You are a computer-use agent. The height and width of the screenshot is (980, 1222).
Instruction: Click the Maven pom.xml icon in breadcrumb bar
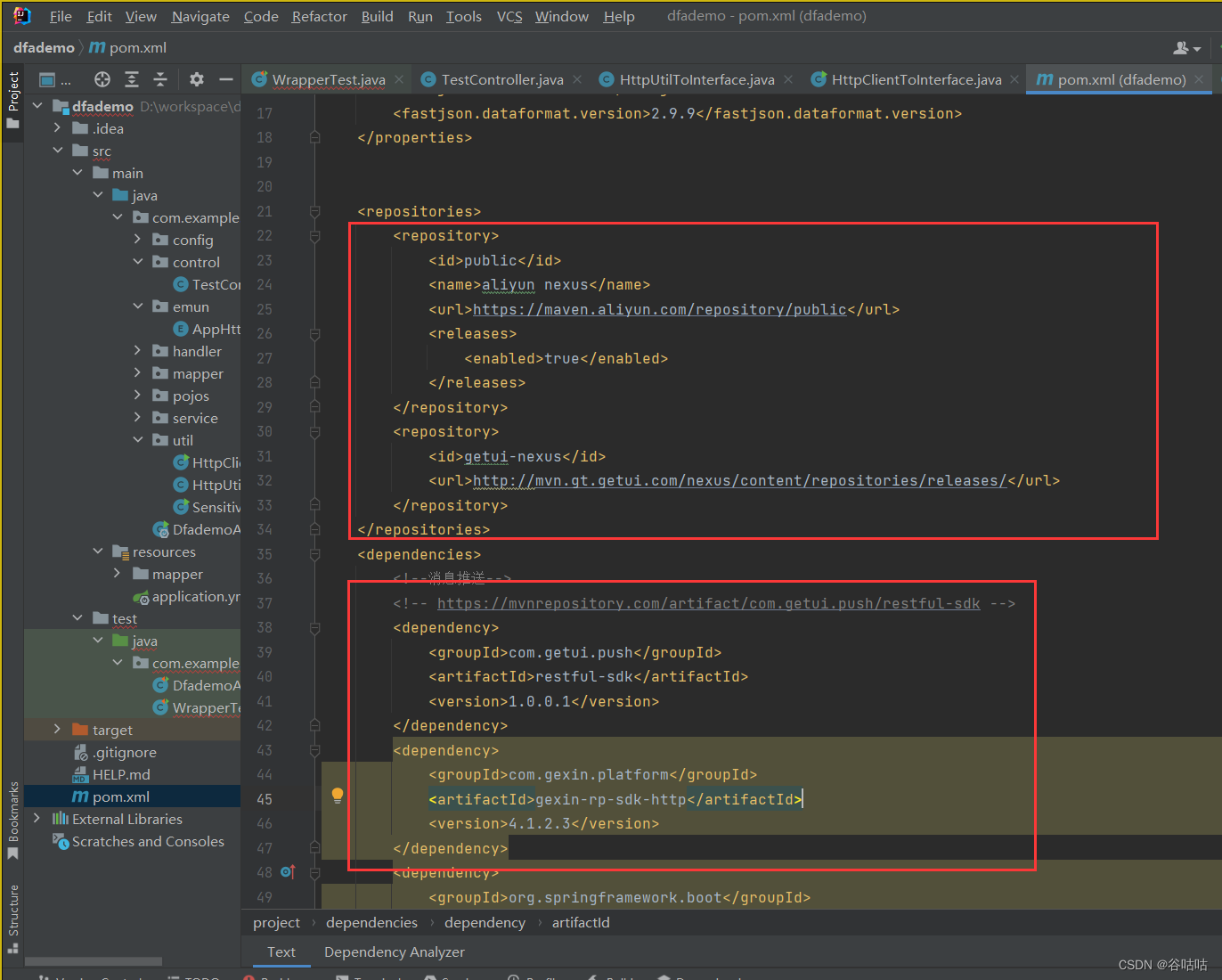point(97,47)
